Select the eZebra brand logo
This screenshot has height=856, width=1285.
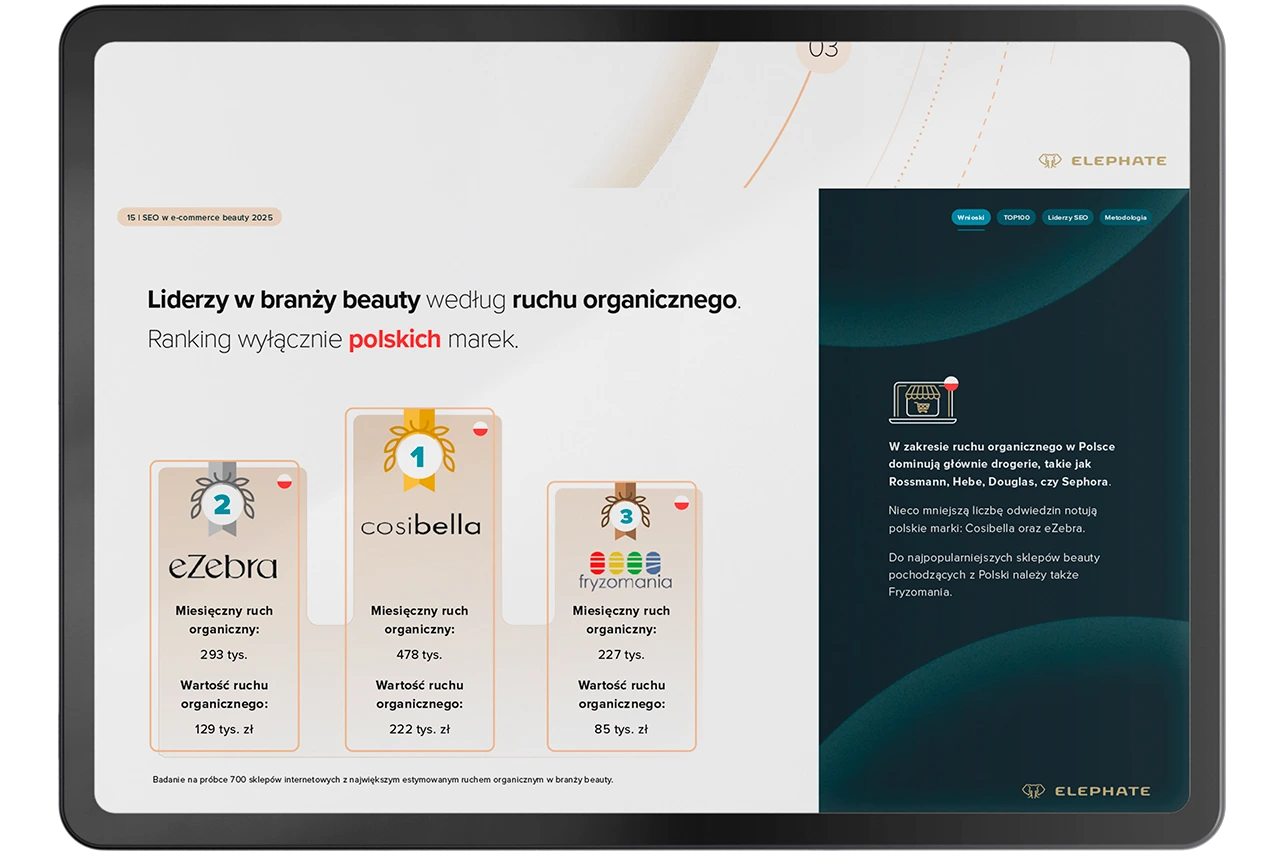click(x=223, y=566)
